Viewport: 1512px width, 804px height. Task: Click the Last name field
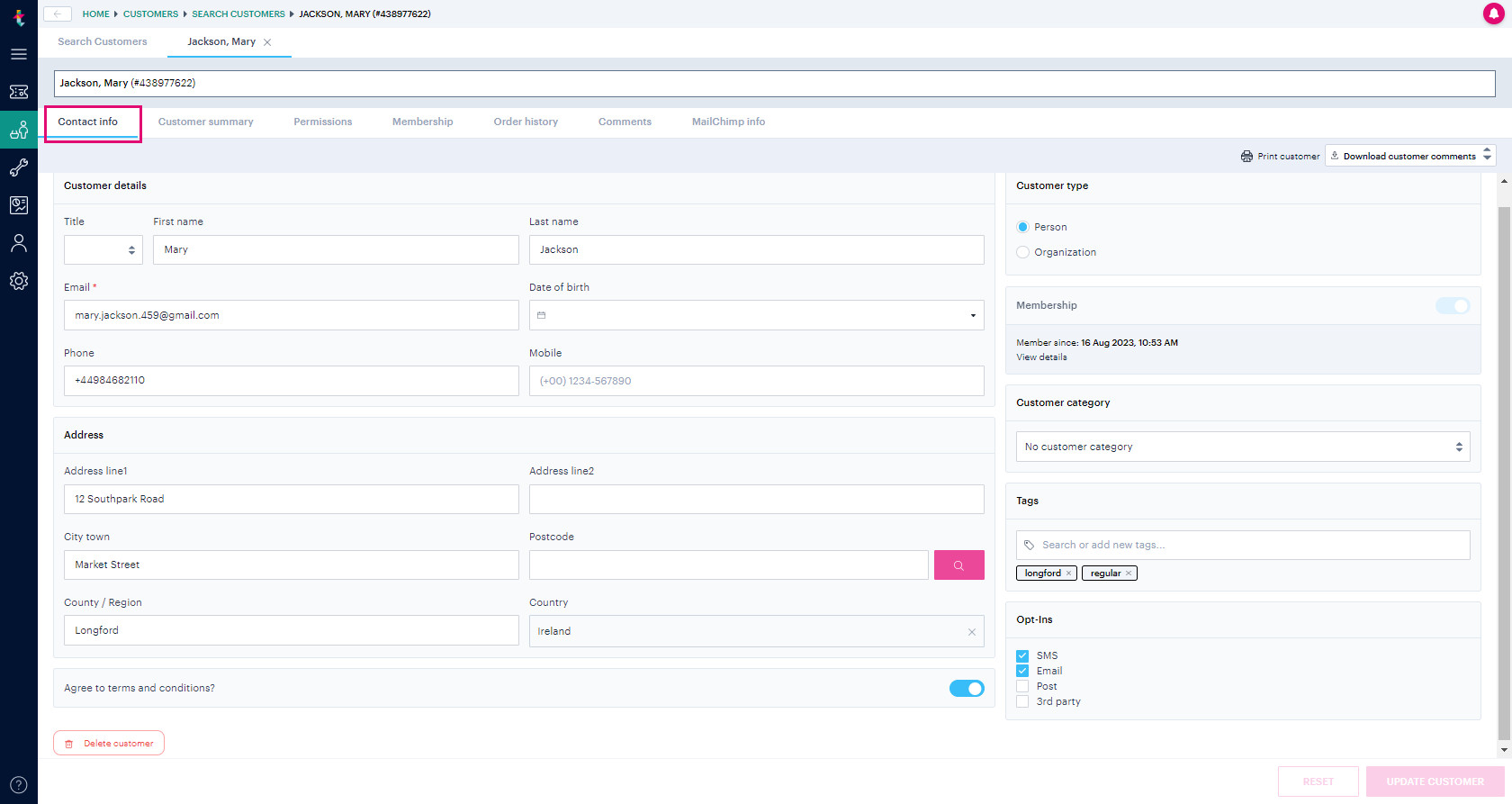(756, 250)
